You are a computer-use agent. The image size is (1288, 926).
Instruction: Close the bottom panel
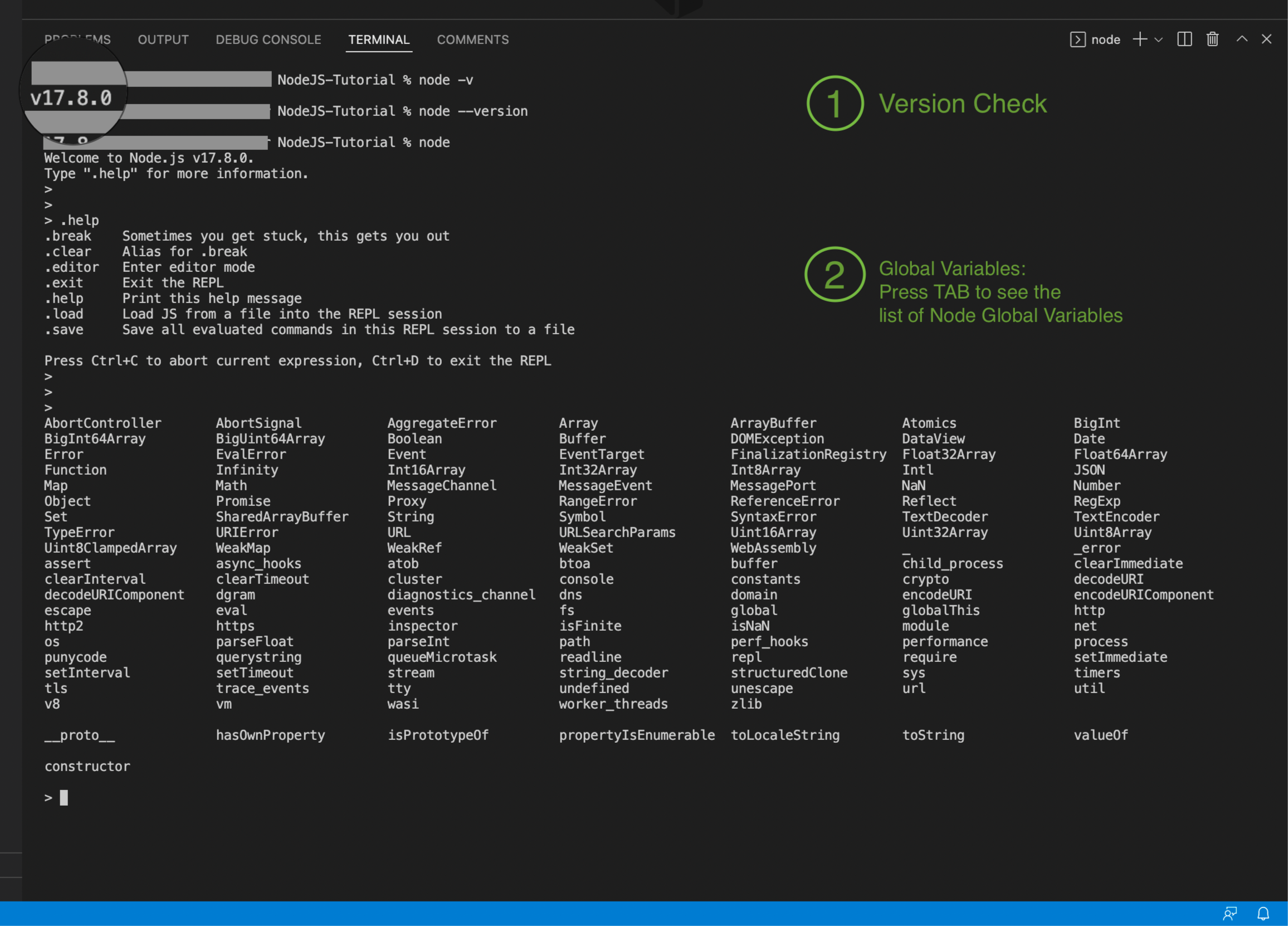coord(1266,39)
